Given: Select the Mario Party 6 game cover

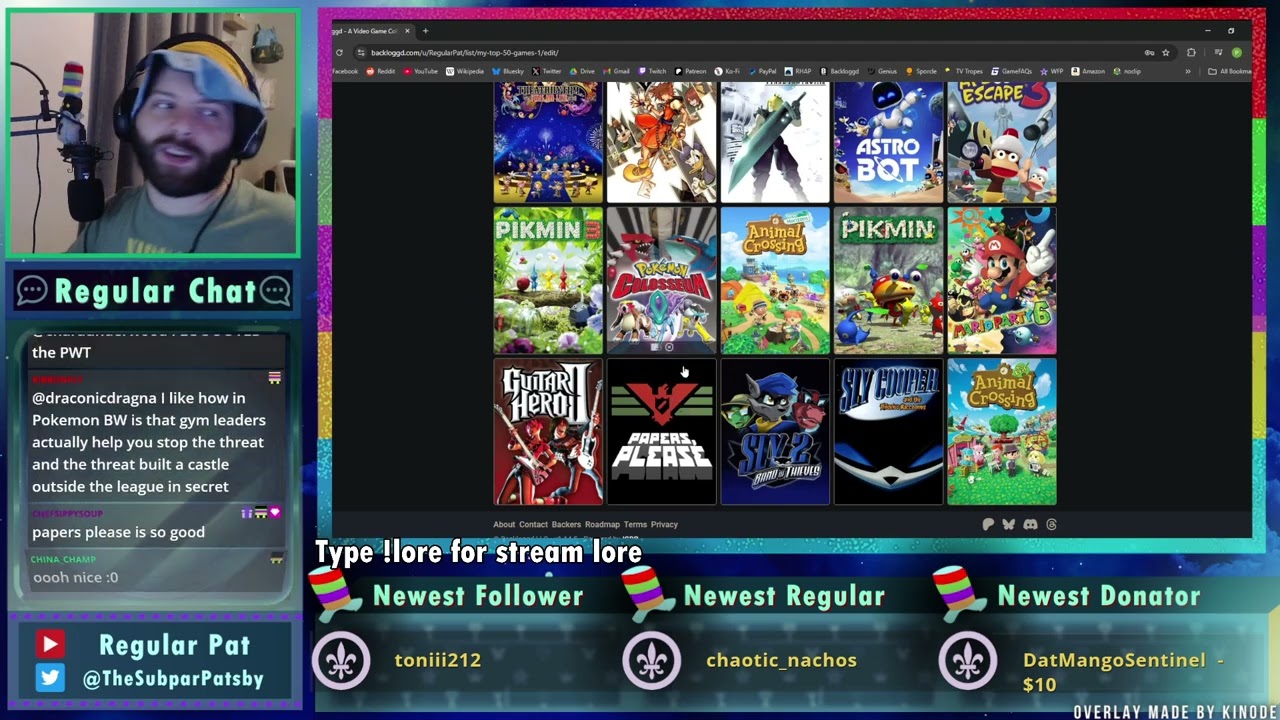Looking at the screenshot, I should tap(1002, 281).
